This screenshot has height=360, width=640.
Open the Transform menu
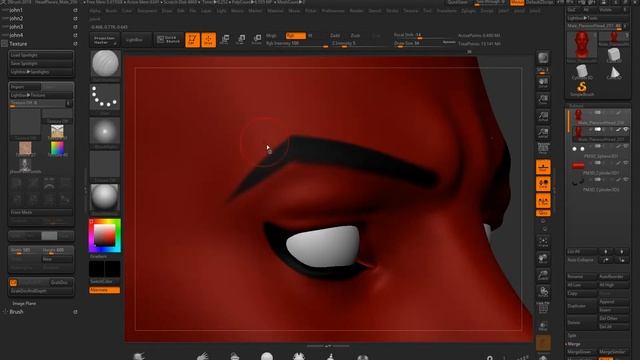[x=447, y=11]
